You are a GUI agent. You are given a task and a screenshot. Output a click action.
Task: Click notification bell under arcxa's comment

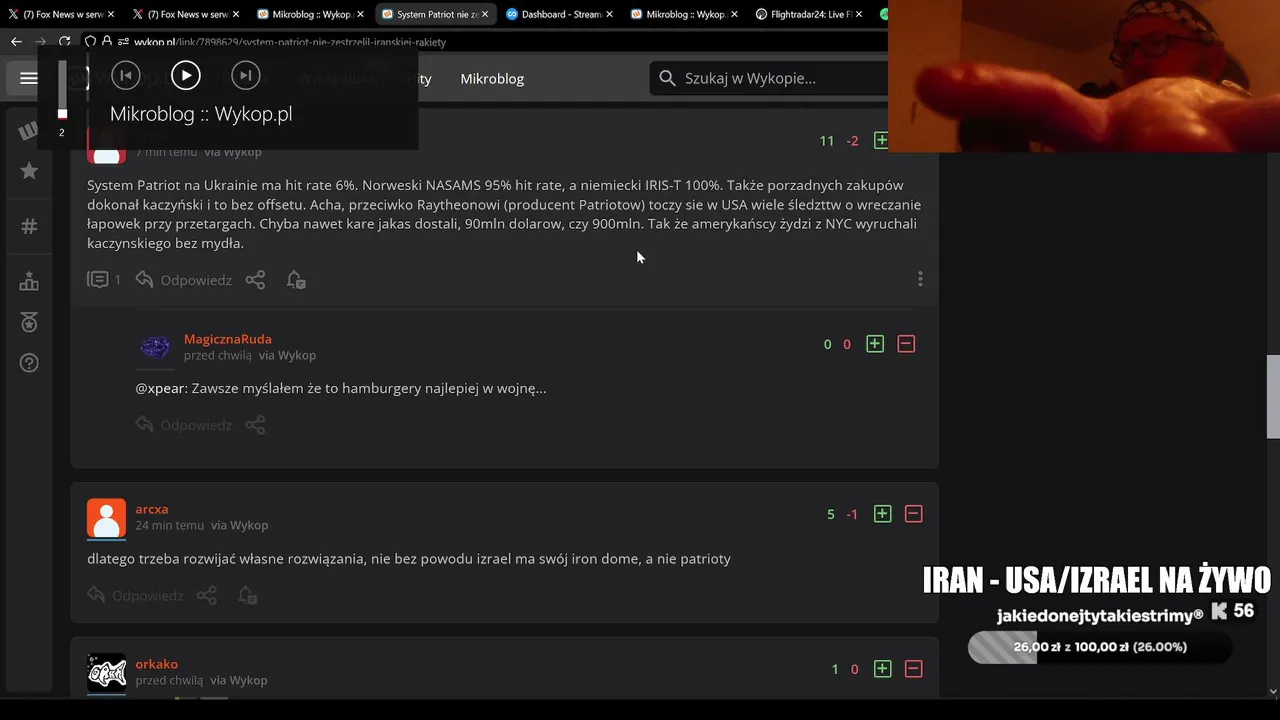[247, 595]
